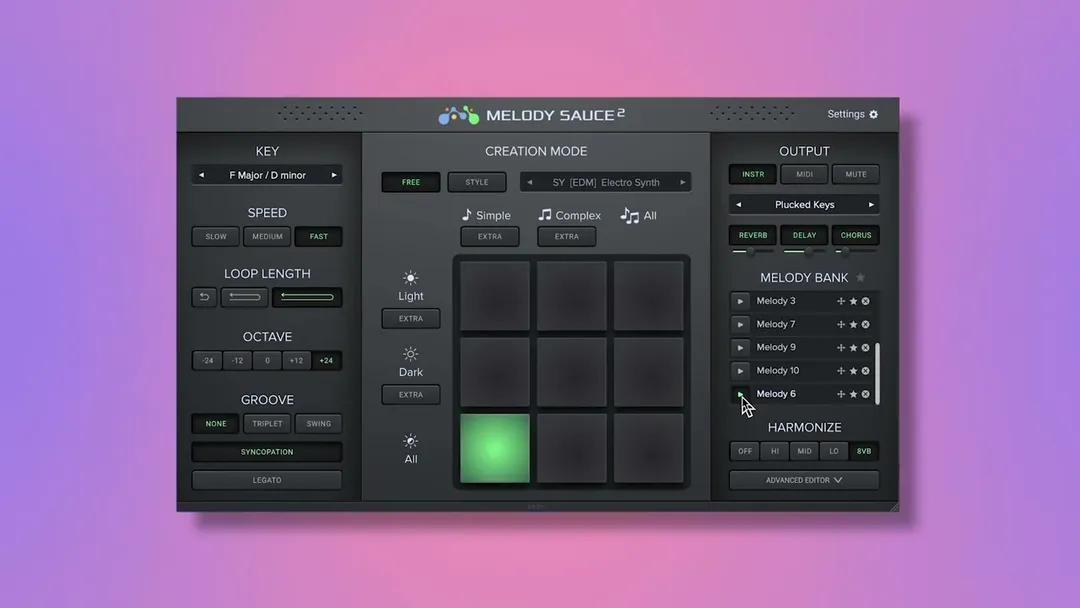Click EXTRA under Simple

(x=490, y=236)
